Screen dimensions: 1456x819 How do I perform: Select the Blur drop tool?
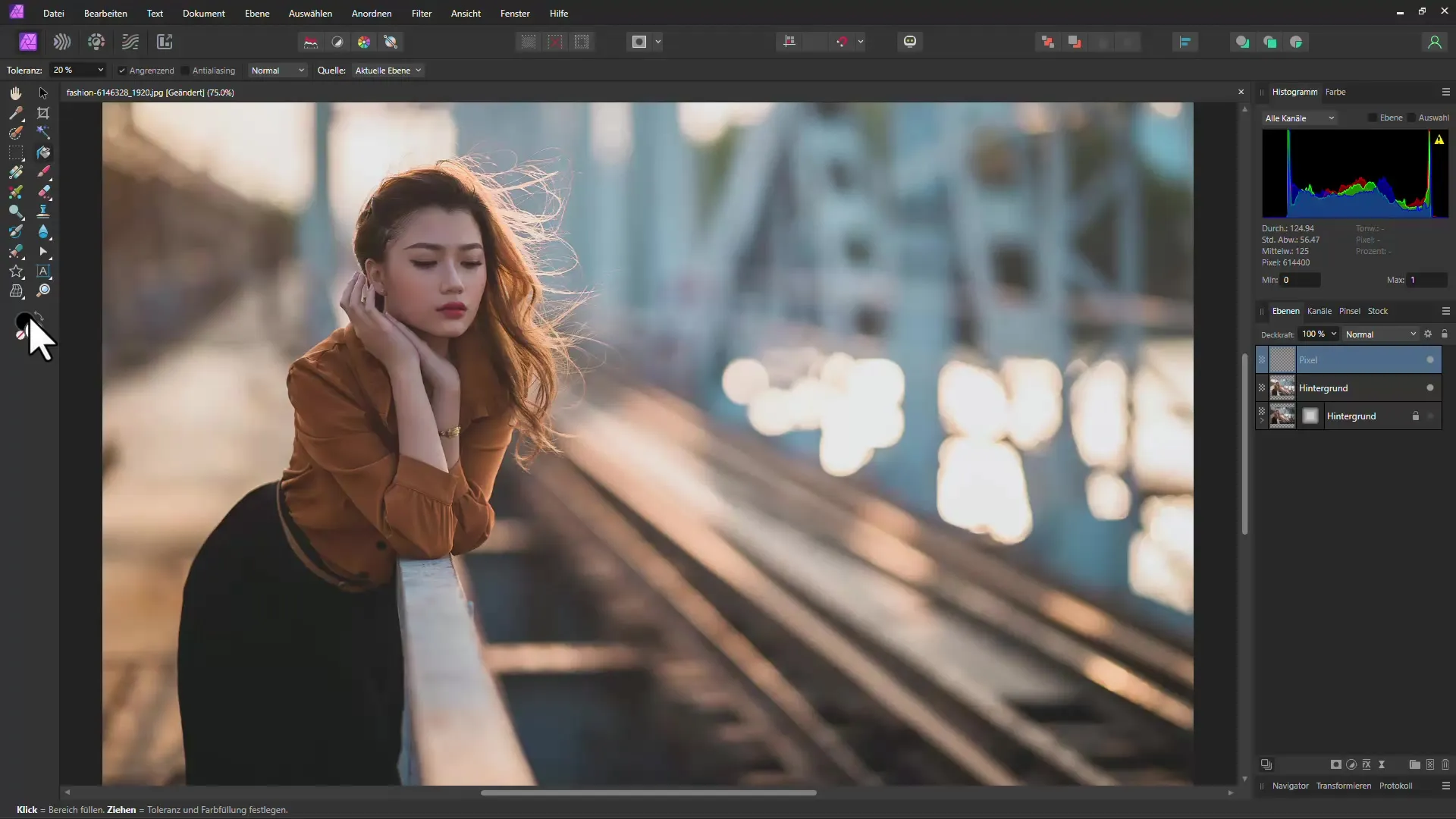(x=43, y=231)
